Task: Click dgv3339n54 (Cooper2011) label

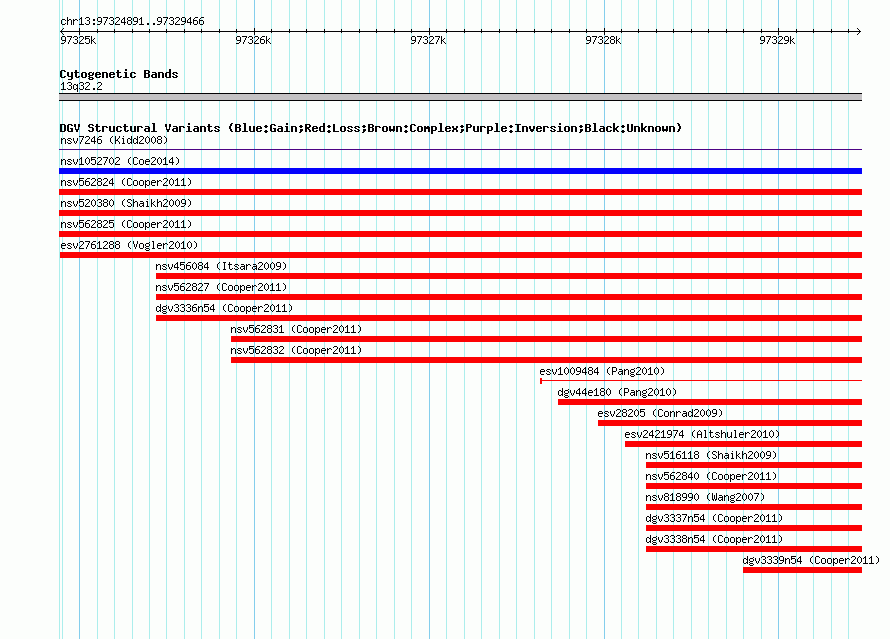Action: point(811,560)
